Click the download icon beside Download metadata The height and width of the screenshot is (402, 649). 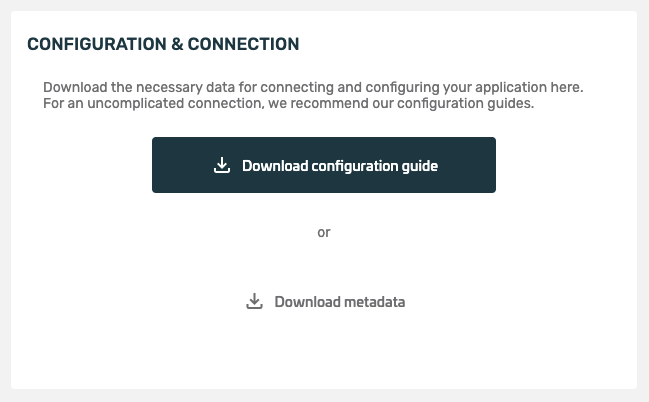click(x=254, y=301)
